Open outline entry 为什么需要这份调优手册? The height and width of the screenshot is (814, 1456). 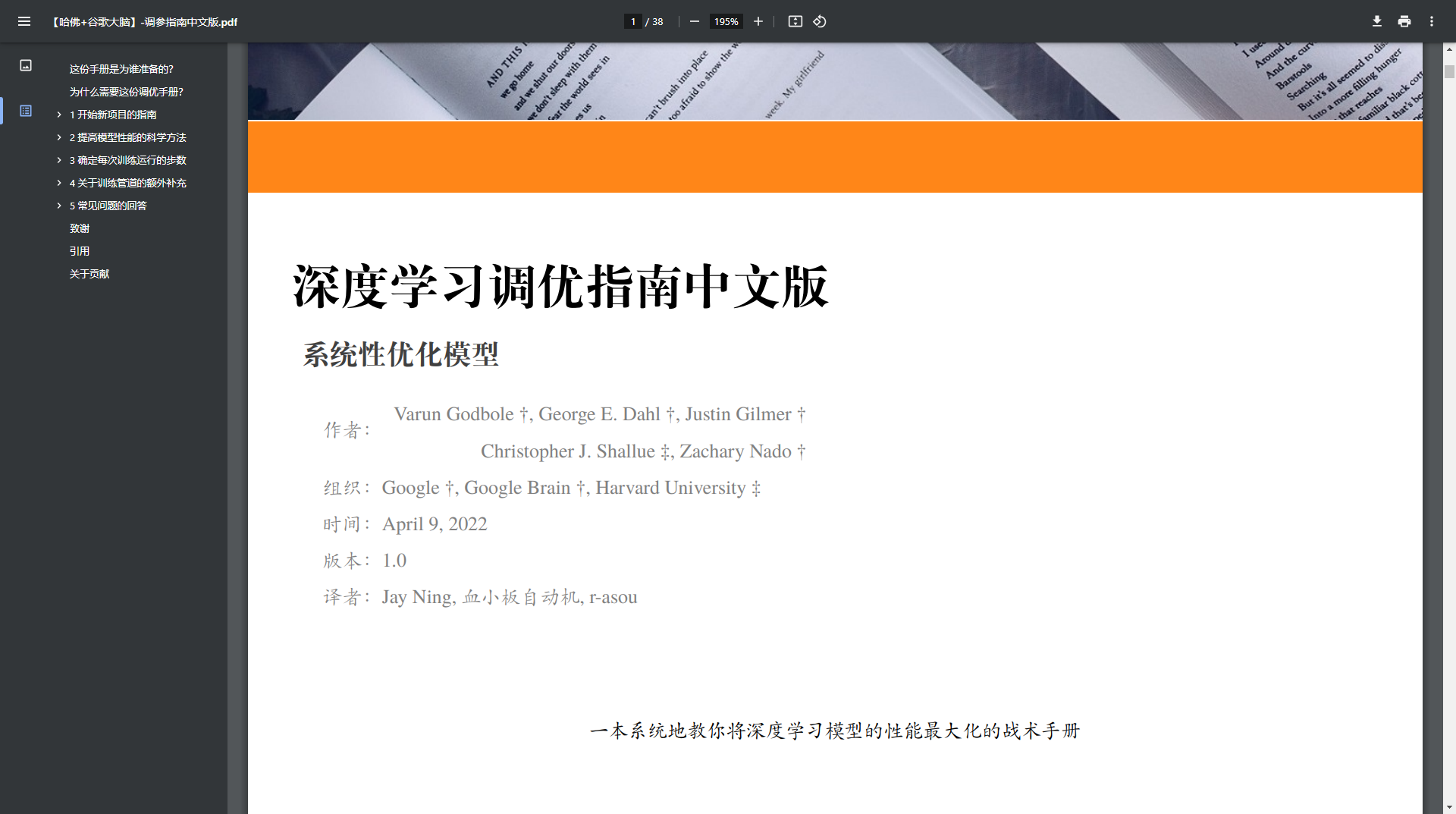[127, 92]
